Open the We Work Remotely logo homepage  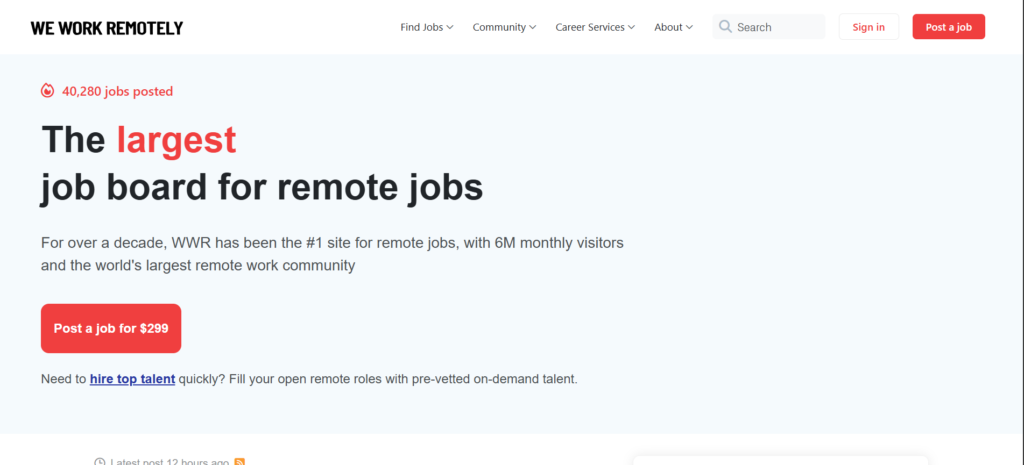coord(107,28)
